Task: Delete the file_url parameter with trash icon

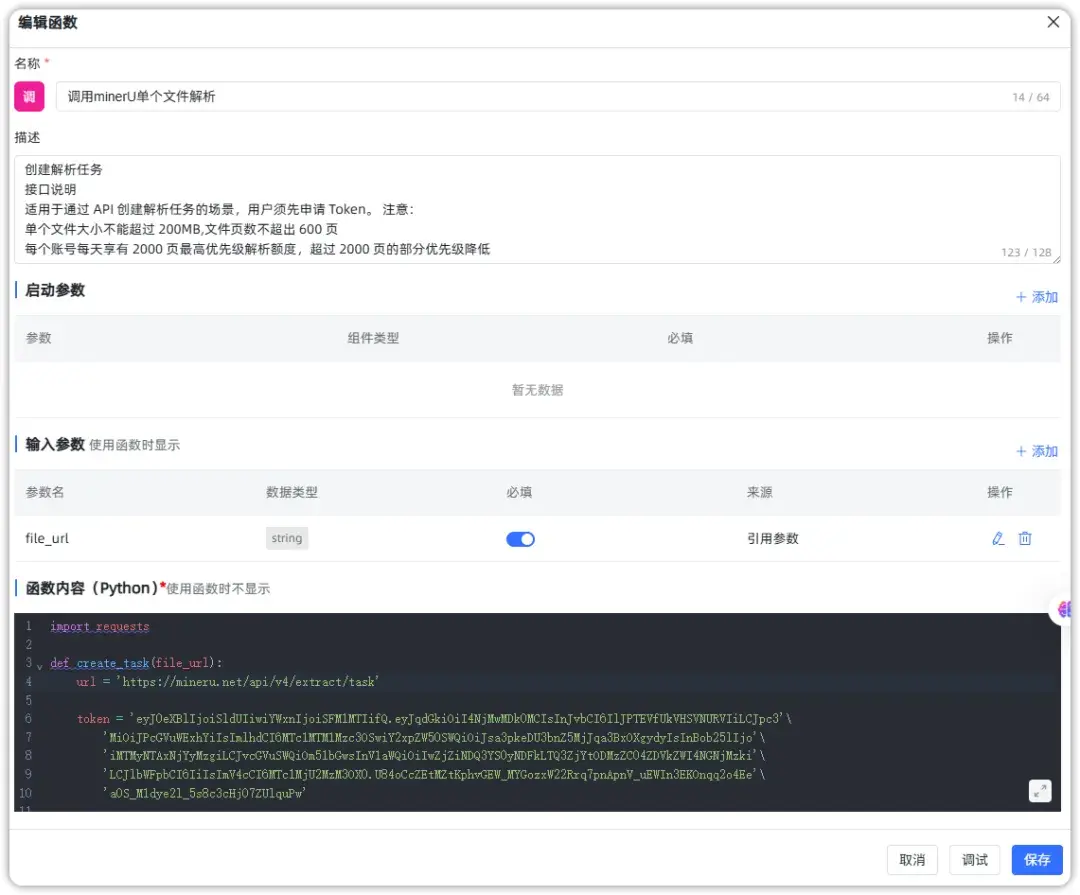Action: click(1024, 538)
